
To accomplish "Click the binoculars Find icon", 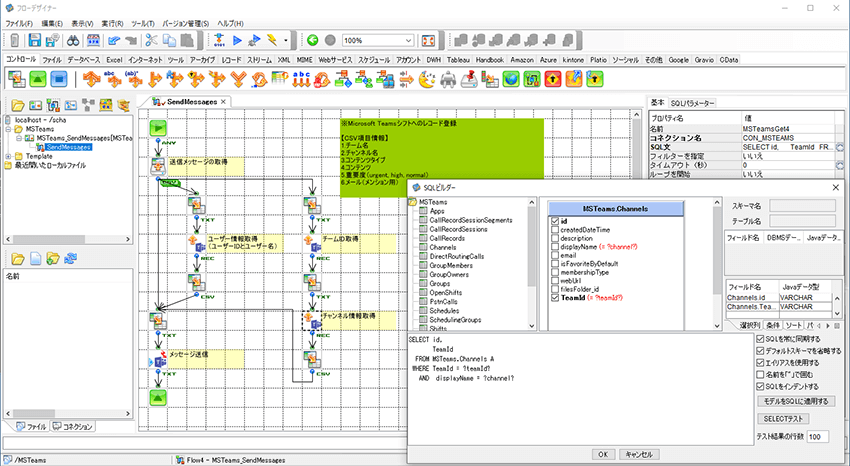I will 73,40.
